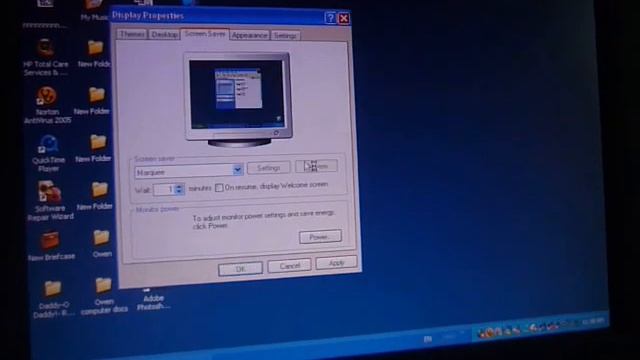Viewport: 640px width, 360px height.
Task: Click the screen saver monitor preview image
Action: [238, 99]
